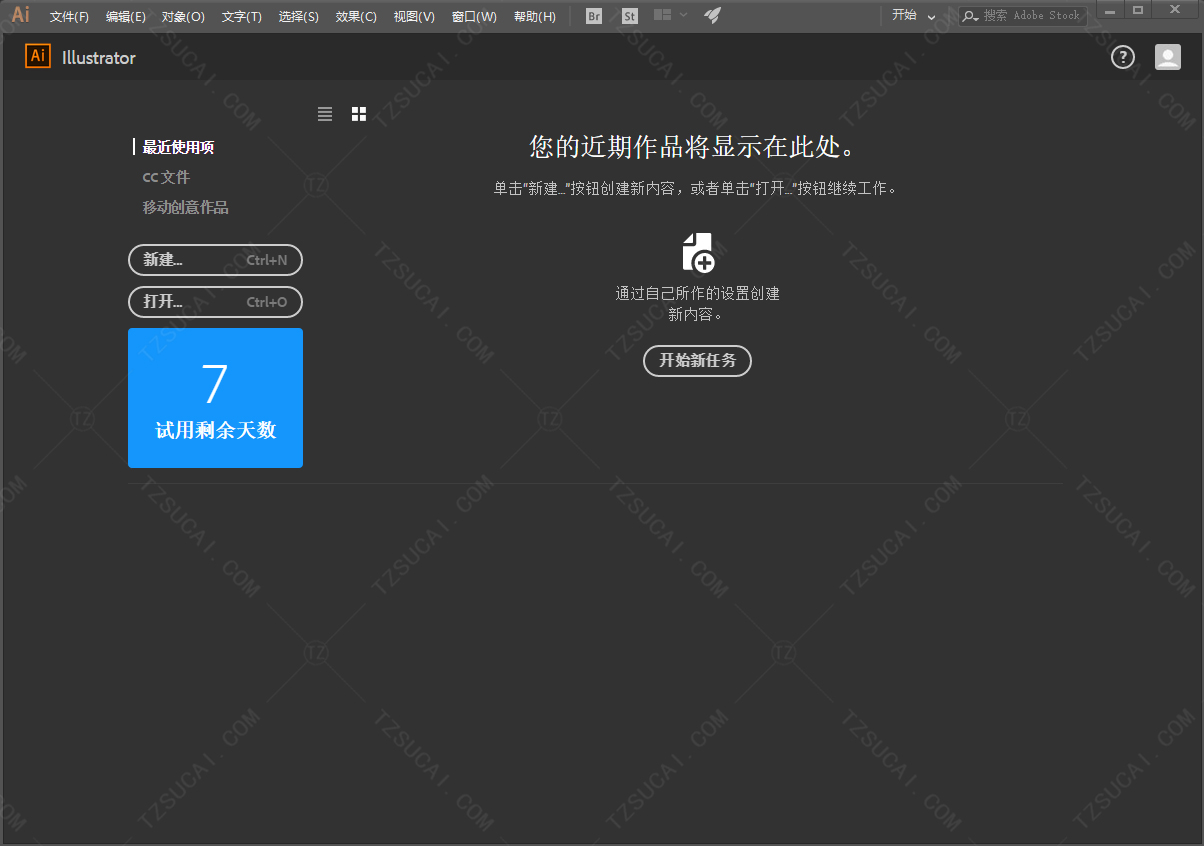Click the 打开... button

(215, 302)
